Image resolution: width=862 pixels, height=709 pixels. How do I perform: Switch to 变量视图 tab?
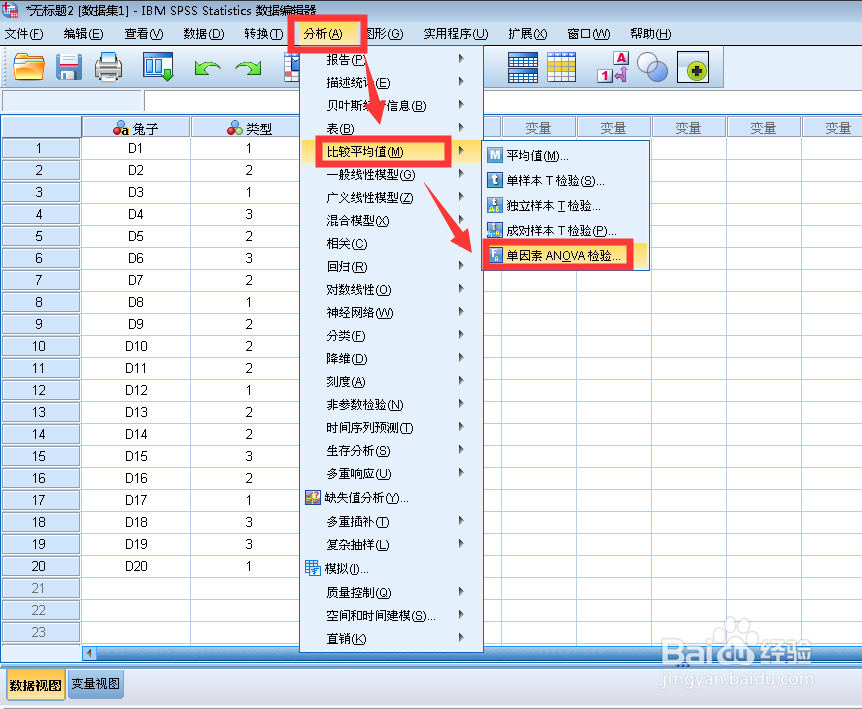96,684
